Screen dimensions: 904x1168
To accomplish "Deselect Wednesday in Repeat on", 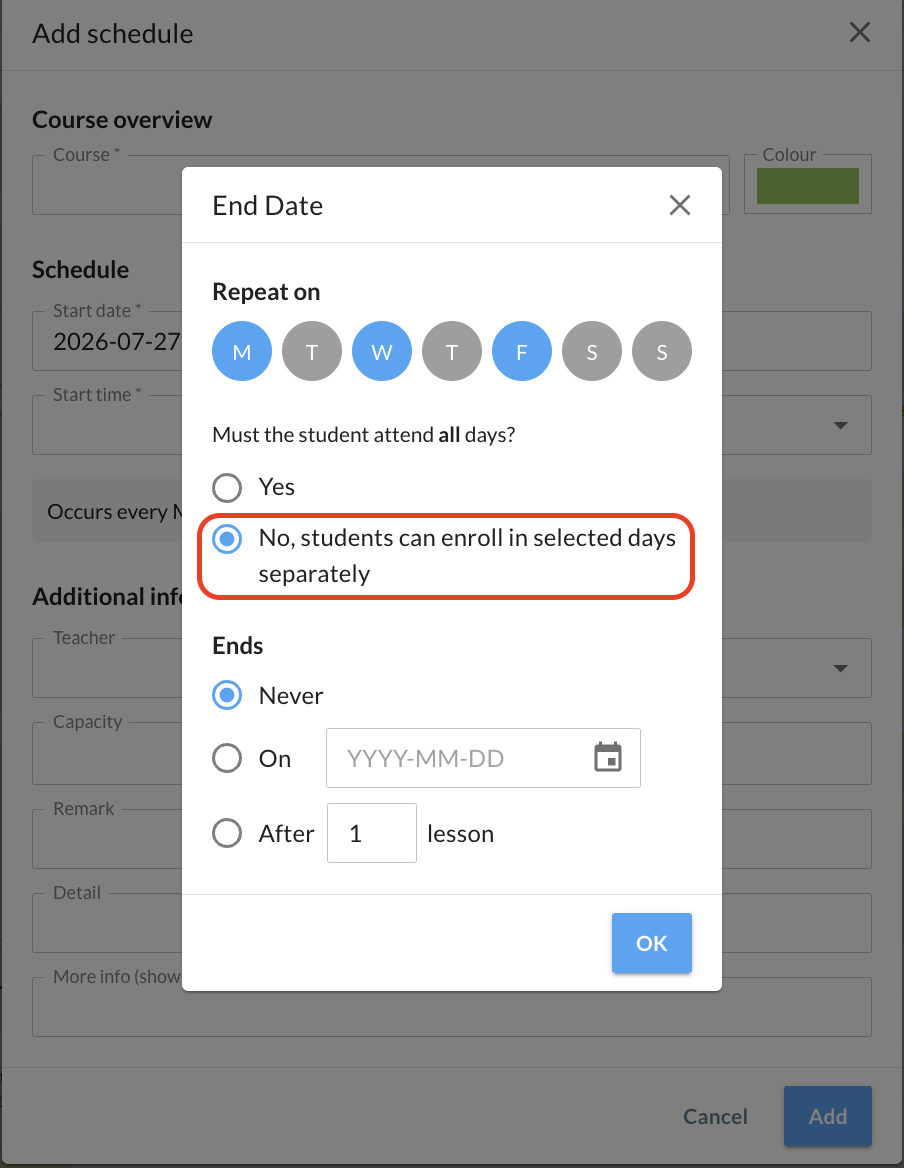I will point(381,351).
